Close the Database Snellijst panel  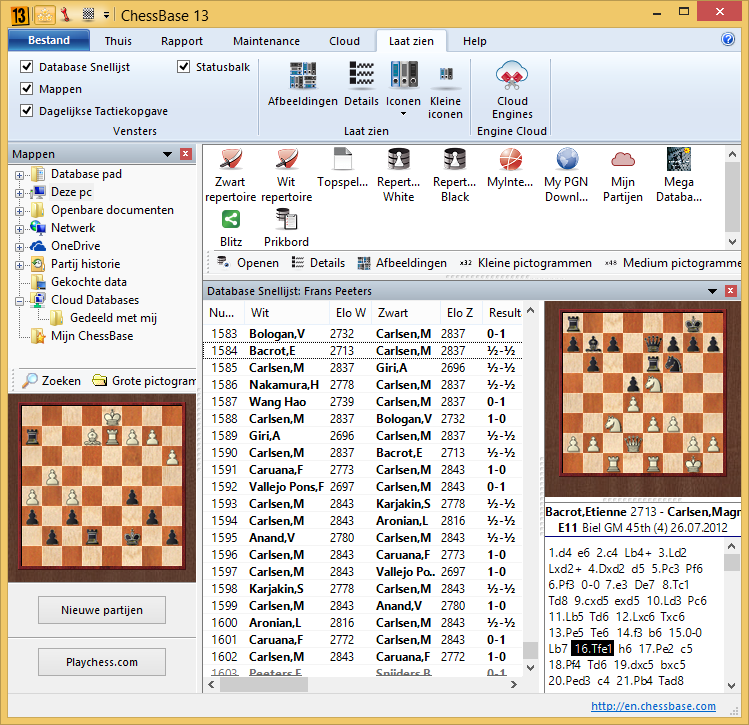point(730,290)
